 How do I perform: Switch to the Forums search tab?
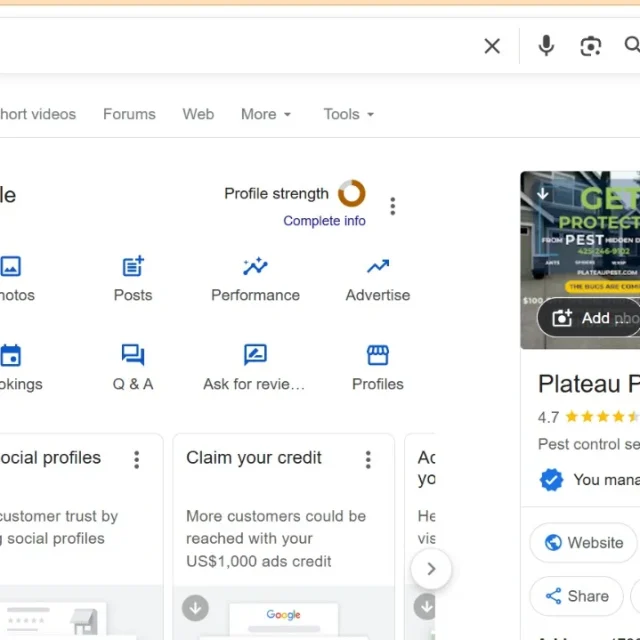[129, 114]
